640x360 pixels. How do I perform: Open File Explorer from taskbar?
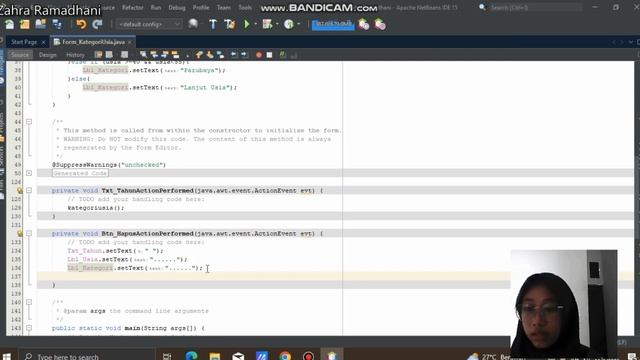click(215, 356)
